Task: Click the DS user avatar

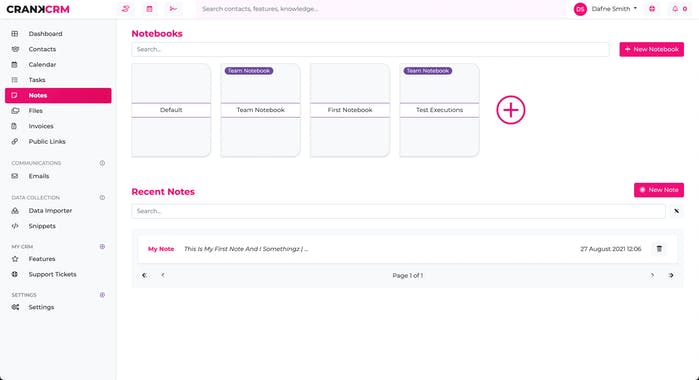Action: [580, 9]
